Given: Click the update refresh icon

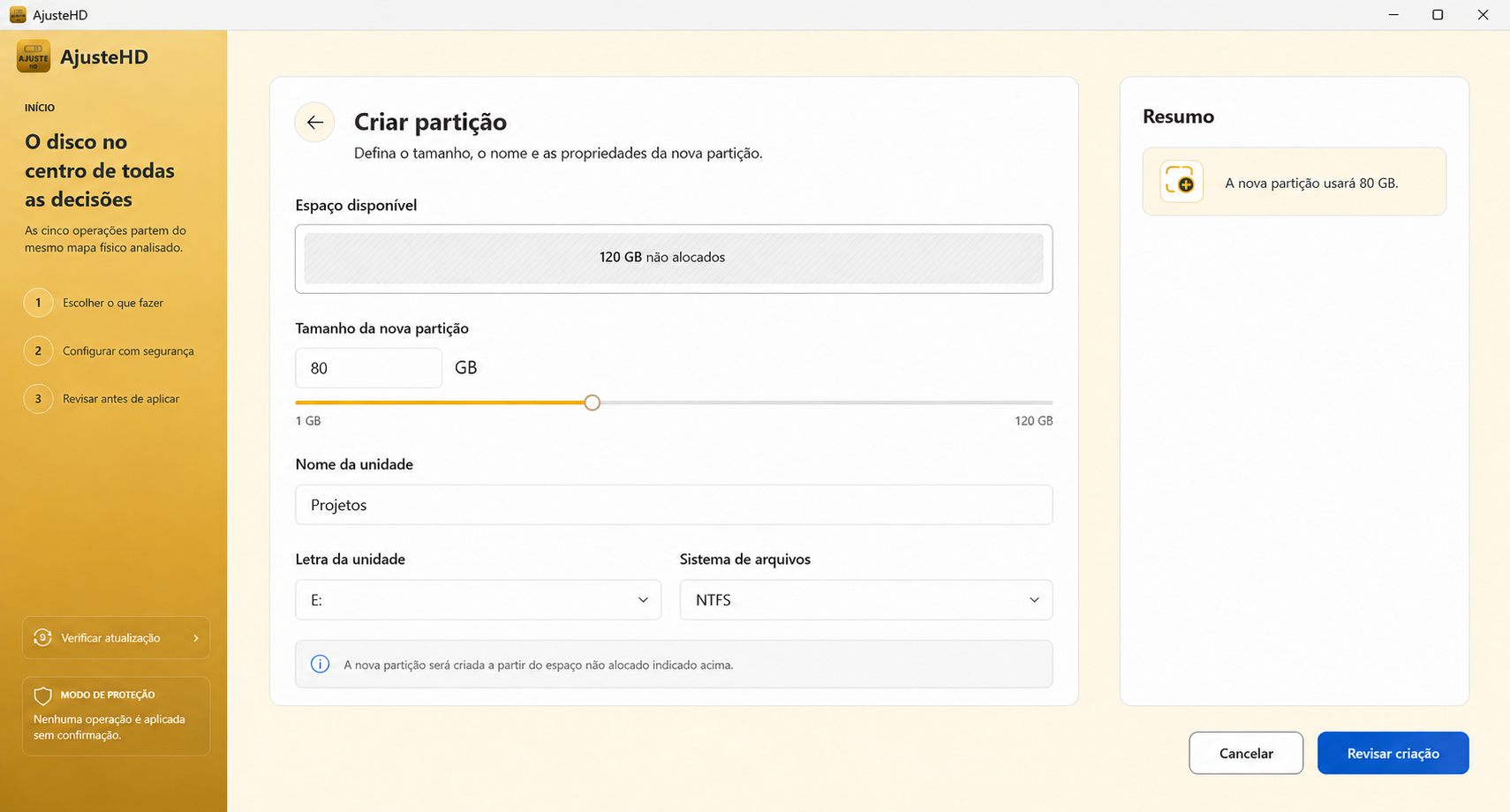Looking at the screenshot, I should pyautogui.click(x=42, y=637).
